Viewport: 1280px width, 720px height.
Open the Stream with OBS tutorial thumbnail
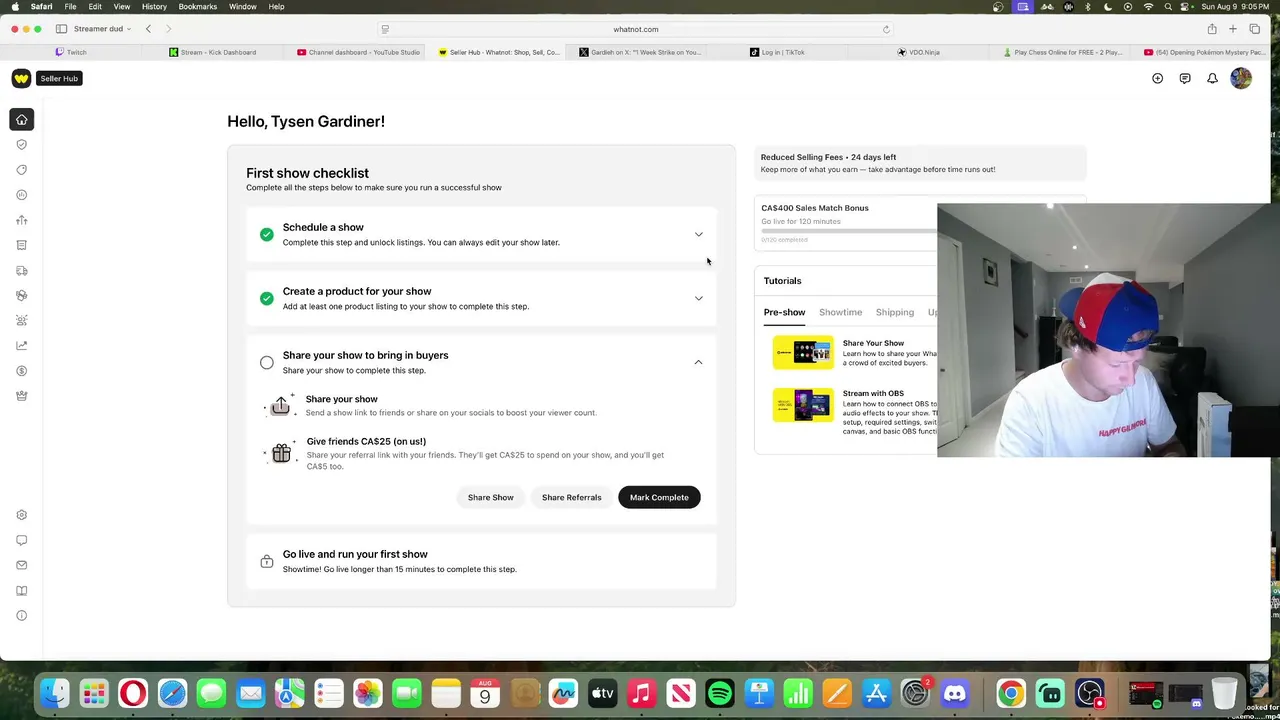(803, 405)
